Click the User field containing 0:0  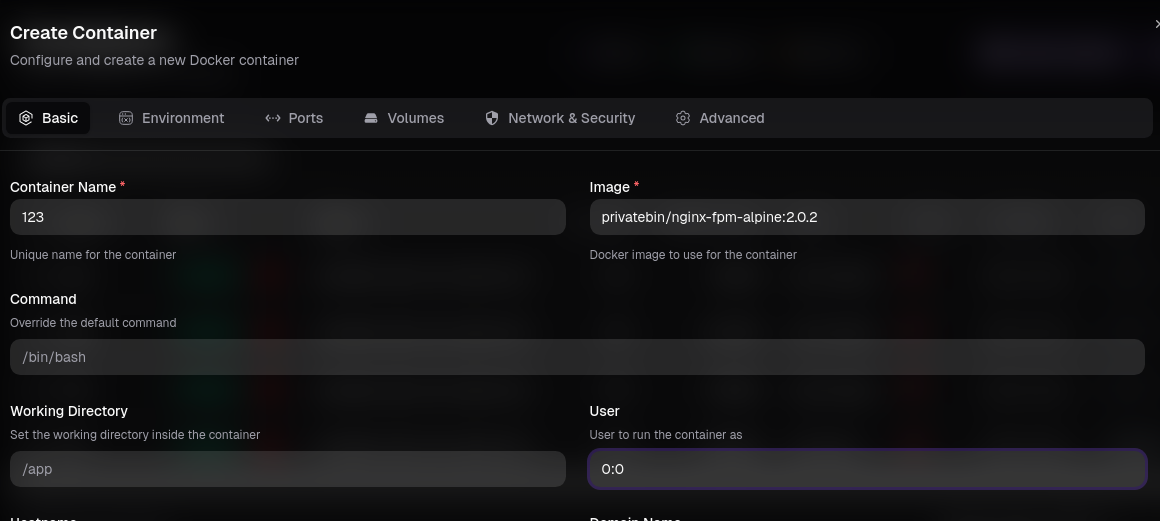coord(866,469)
